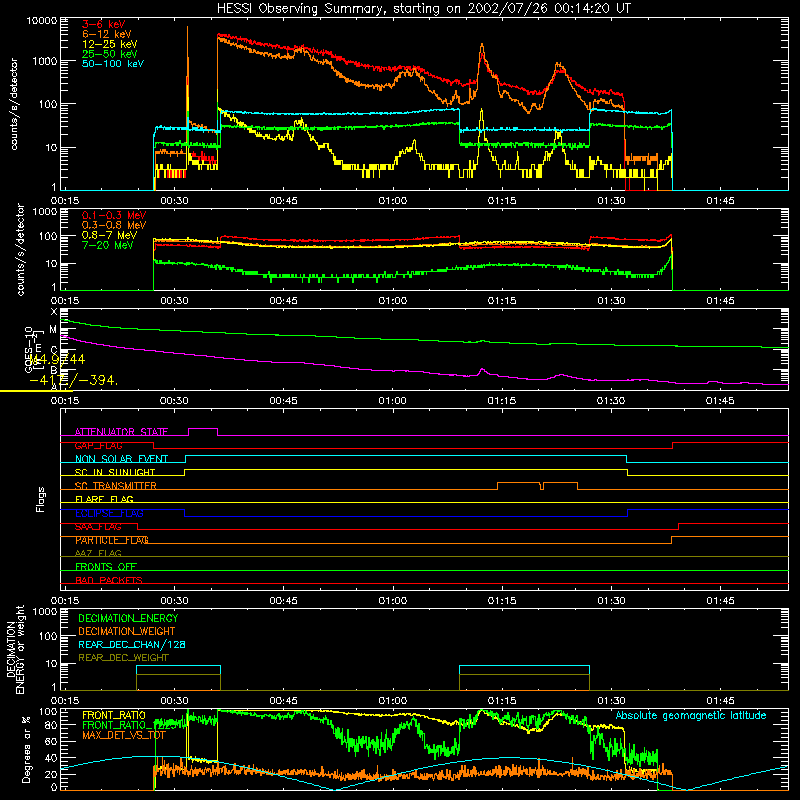Click the dim olive A4Z_FLAG label
Image resolution: width=800 pixels, height=800 pixels.
[x=98, y=553]
